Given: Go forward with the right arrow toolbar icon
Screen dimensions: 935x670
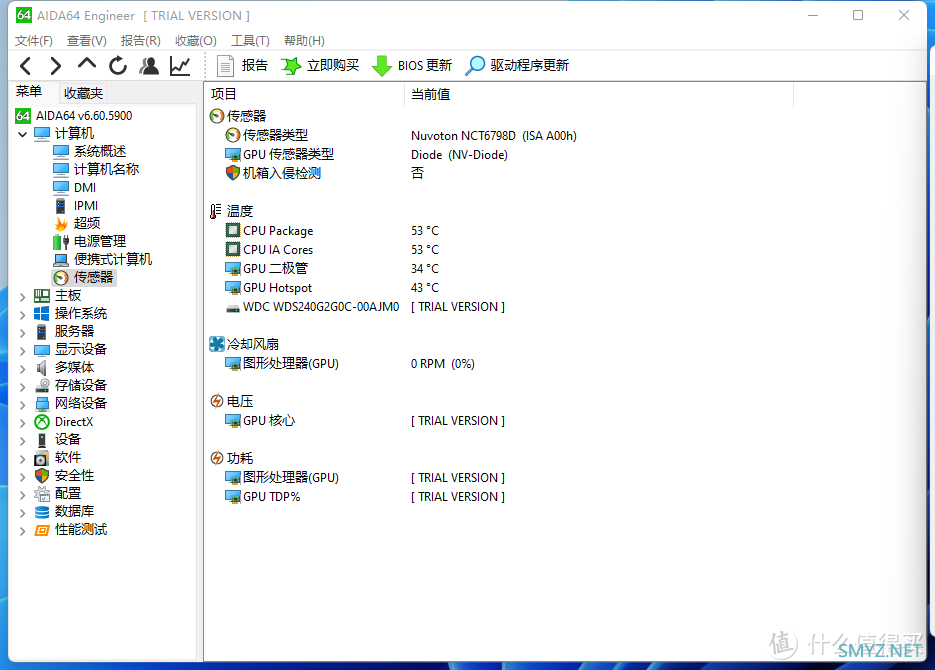Looking at the screenshot, I should coord(55,66).
